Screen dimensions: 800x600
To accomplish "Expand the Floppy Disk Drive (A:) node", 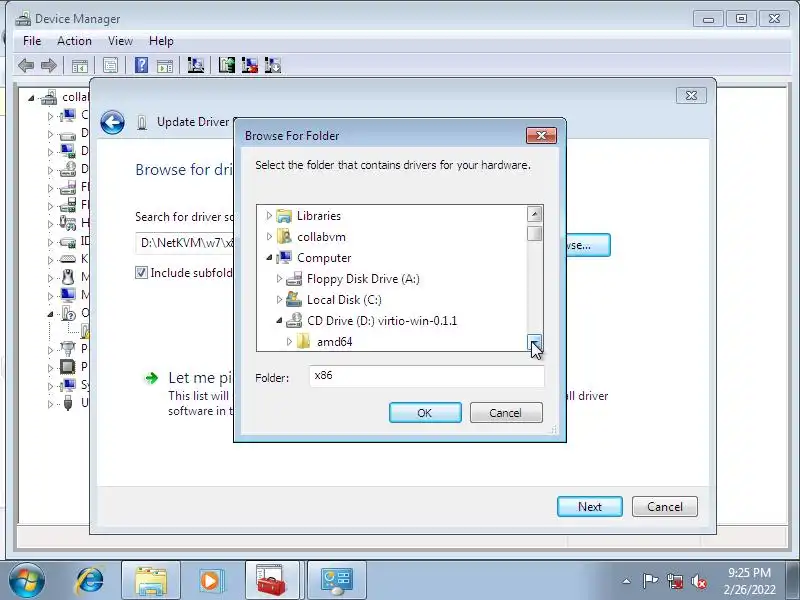I will (x=279, y=279).
